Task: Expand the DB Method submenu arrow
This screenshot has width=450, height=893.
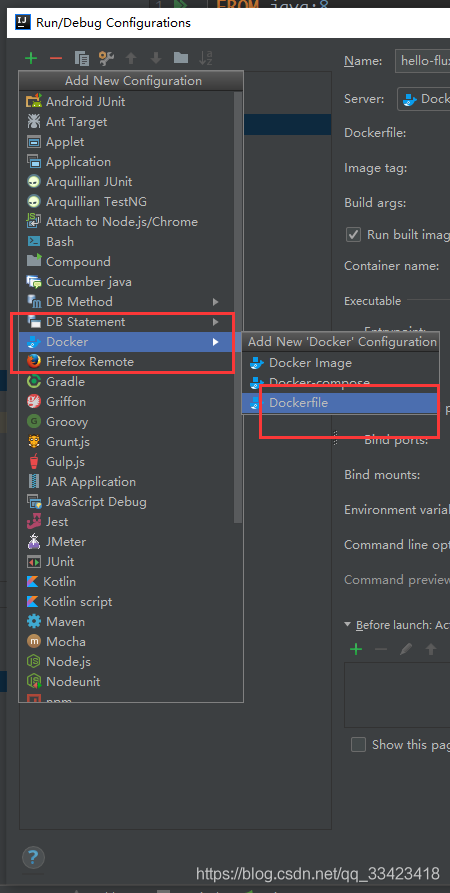Action: pos(215,301)
